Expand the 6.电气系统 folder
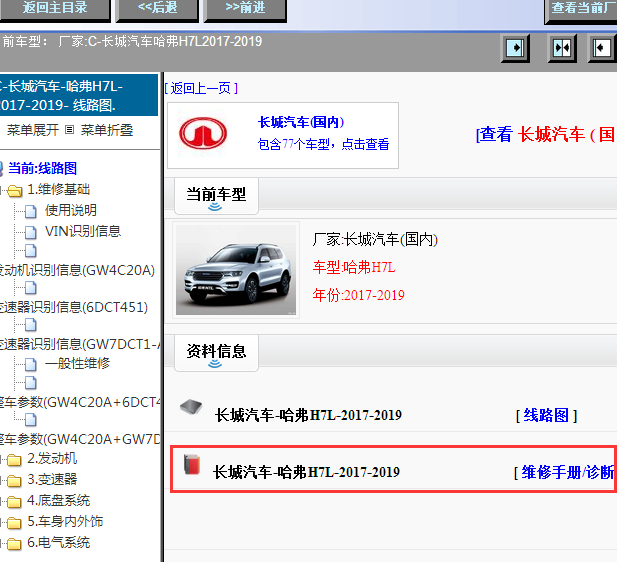 (x=2, y=544)
